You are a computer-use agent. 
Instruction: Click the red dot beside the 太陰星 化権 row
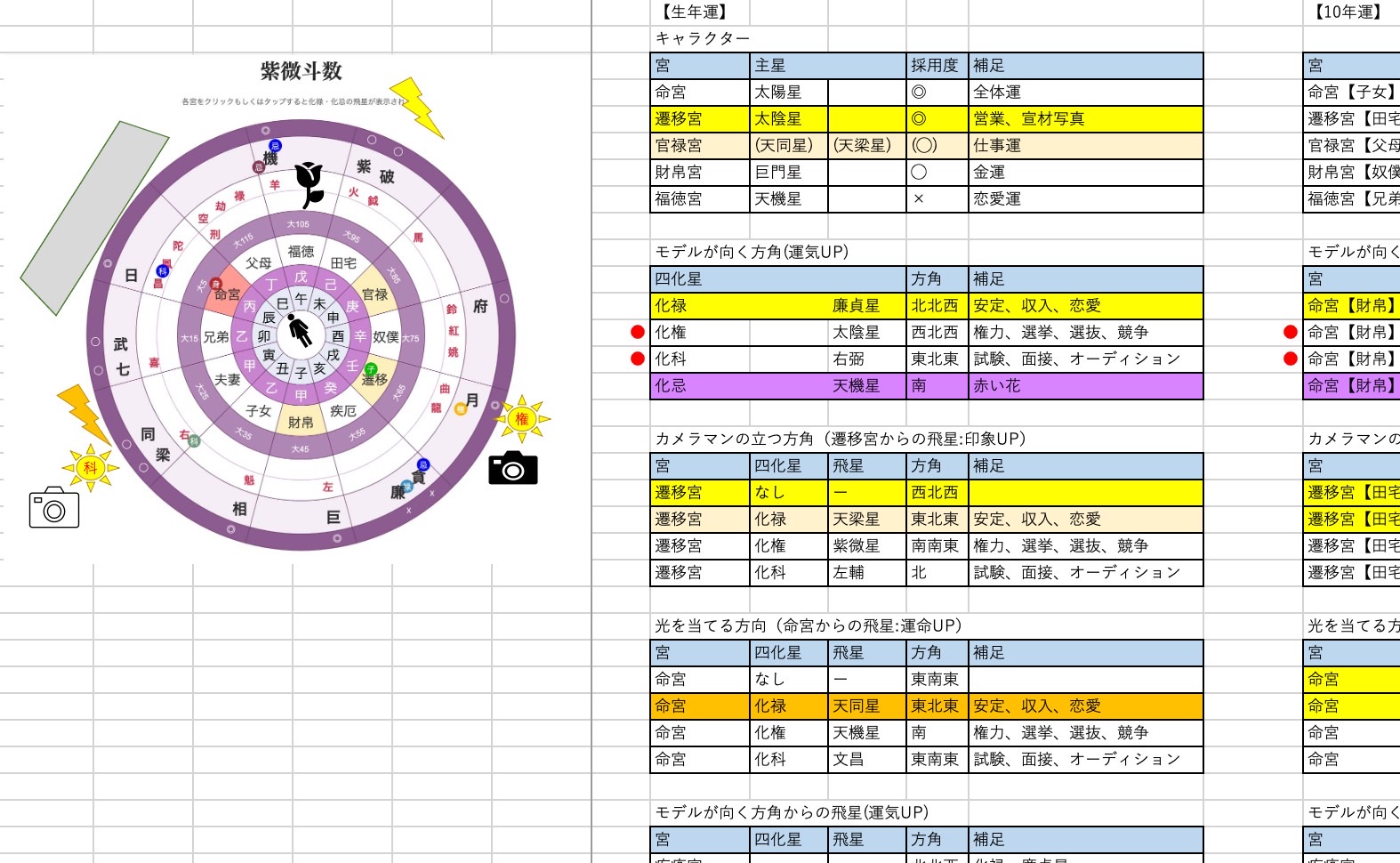point(637,332)
